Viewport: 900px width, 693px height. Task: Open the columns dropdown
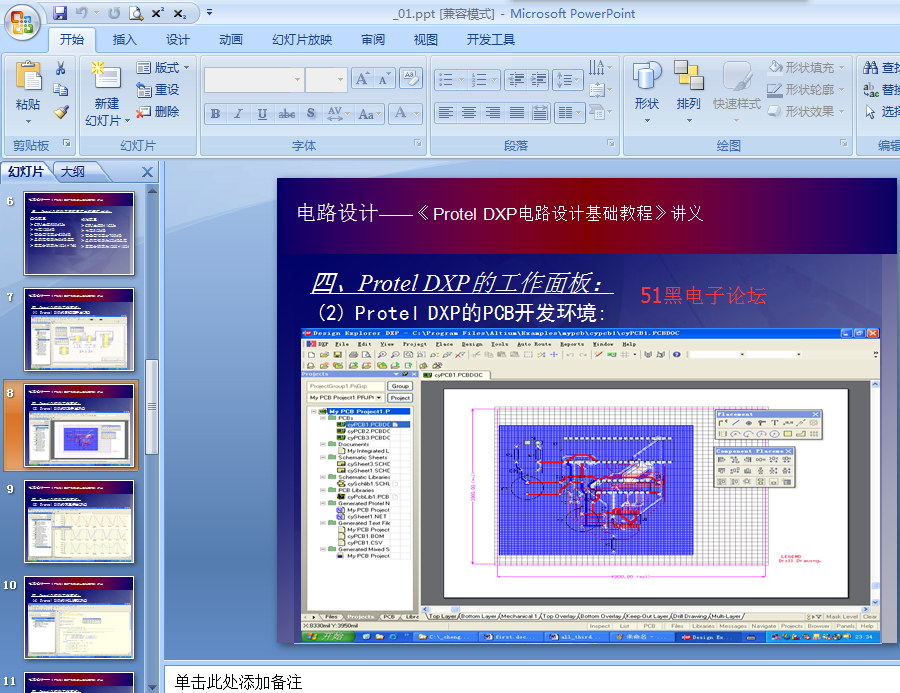569,113
